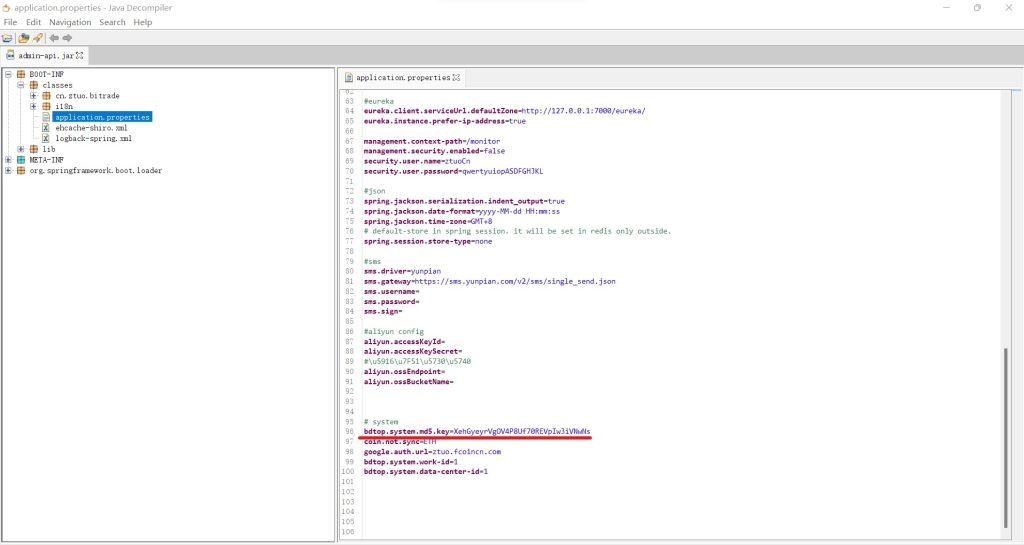Click the Open File toolbar icon
Viewport: 1024px width, 545px height.
7,38
